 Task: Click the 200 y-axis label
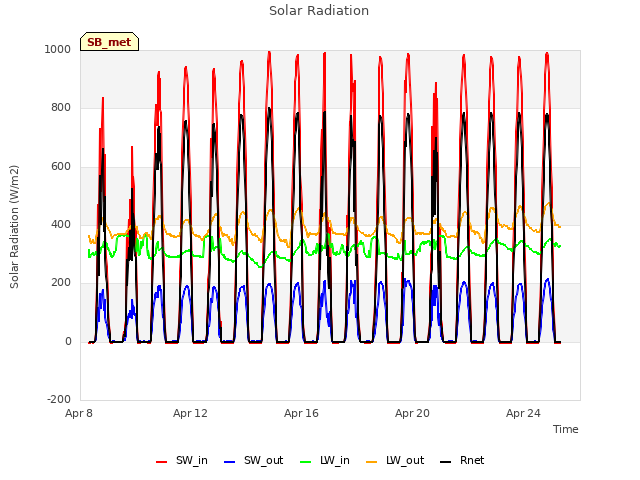coord(61,283)
